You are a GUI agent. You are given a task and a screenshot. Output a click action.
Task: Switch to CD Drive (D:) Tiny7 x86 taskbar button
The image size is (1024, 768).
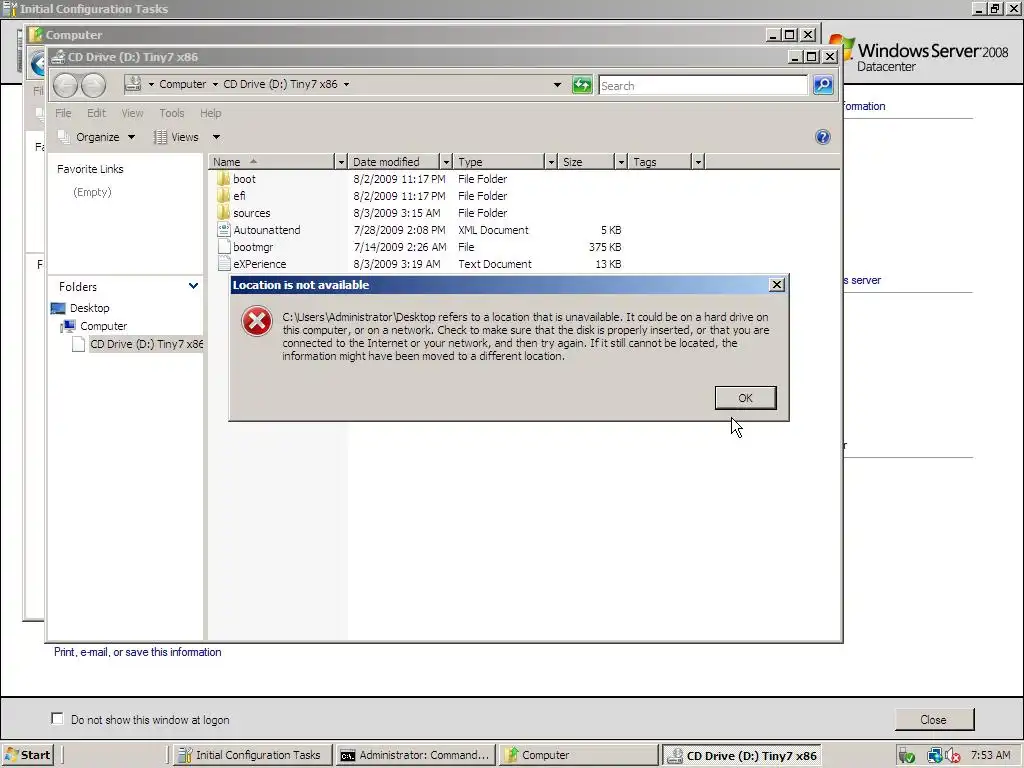click(742, 755)
